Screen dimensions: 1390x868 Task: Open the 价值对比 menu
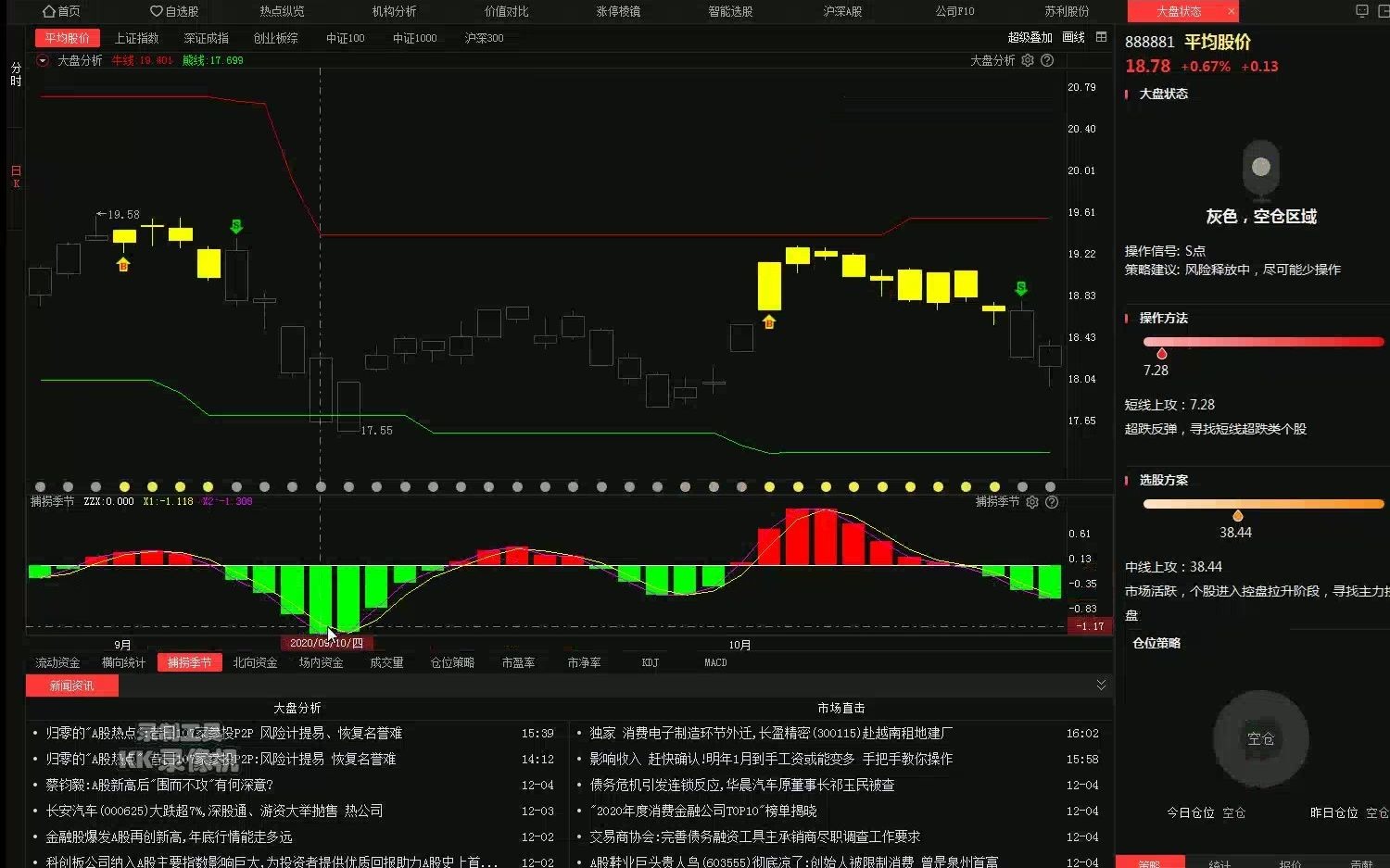(506, 11)
